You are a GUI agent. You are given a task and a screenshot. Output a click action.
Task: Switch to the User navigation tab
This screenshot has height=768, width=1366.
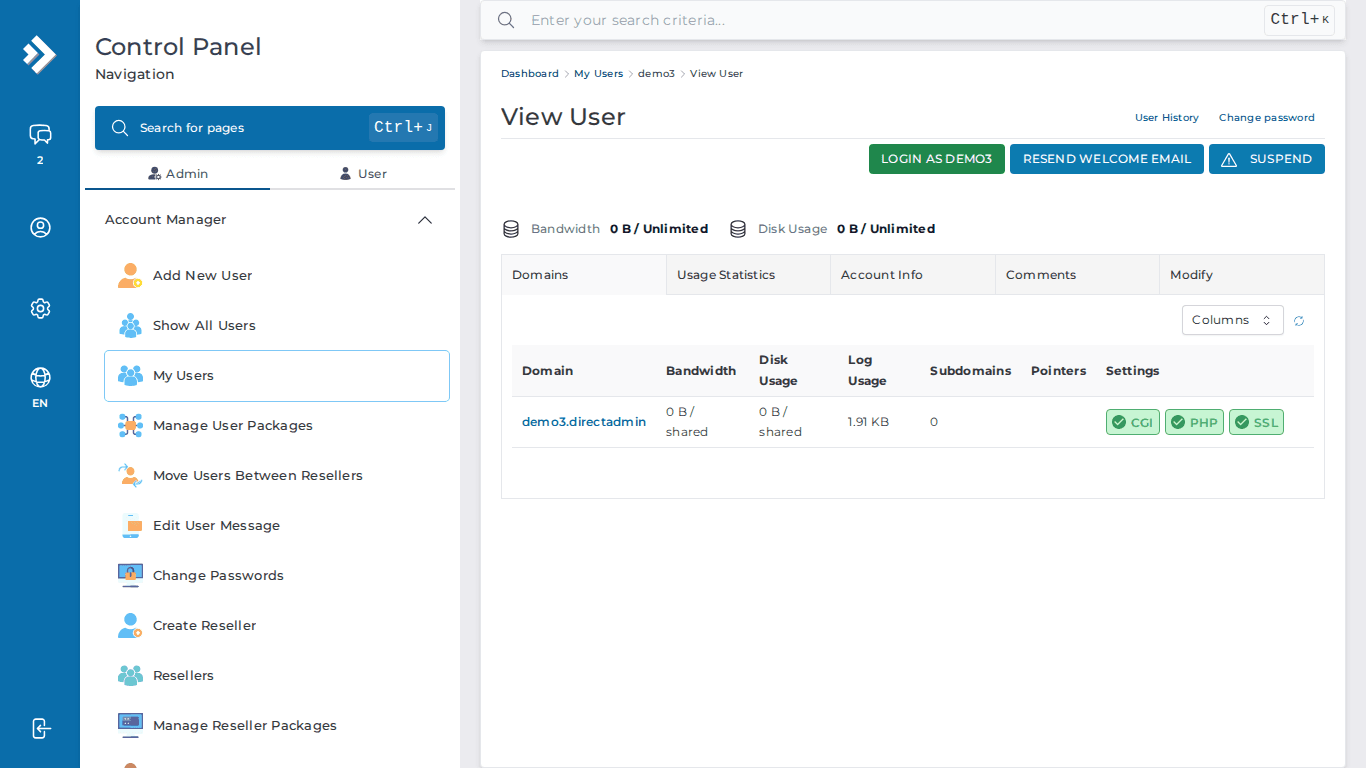pyautogui.click(x=362, y=173)
